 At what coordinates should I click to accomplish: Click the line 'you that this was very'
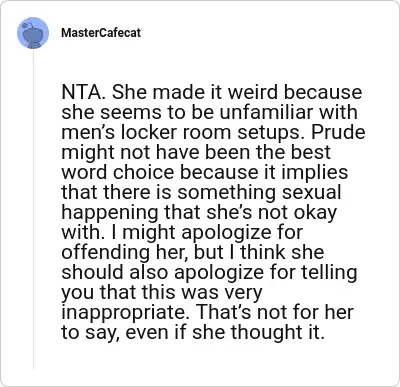tap(162, 293)
